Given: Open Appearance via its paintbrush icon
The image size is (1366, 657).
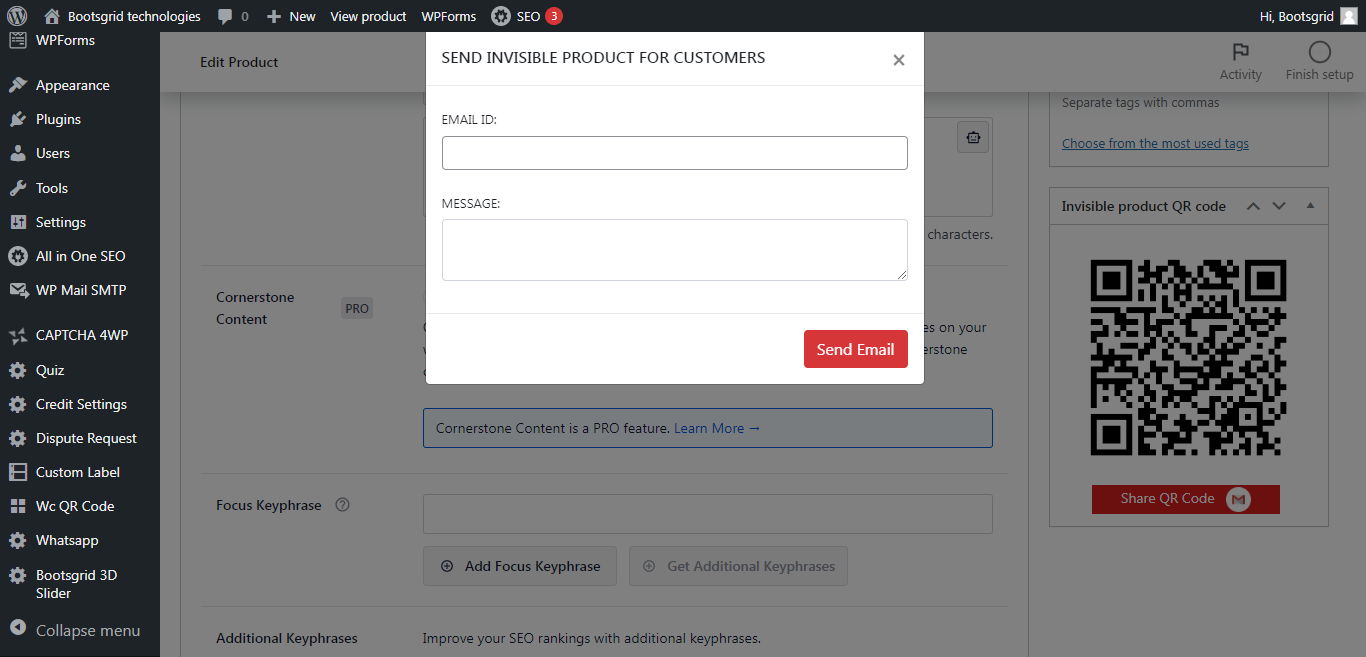Looking at the screenshot, I should point(17,85).
